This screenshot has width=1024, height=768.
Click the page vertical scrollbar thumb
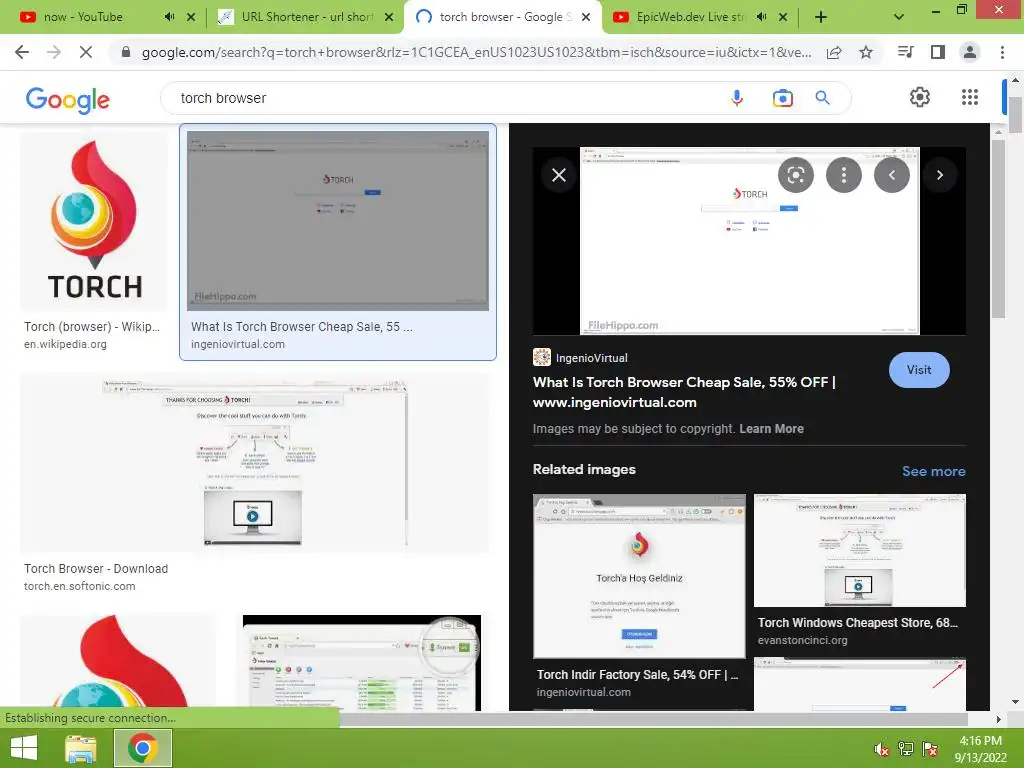pyautogui.click(x=1015, y=114)
